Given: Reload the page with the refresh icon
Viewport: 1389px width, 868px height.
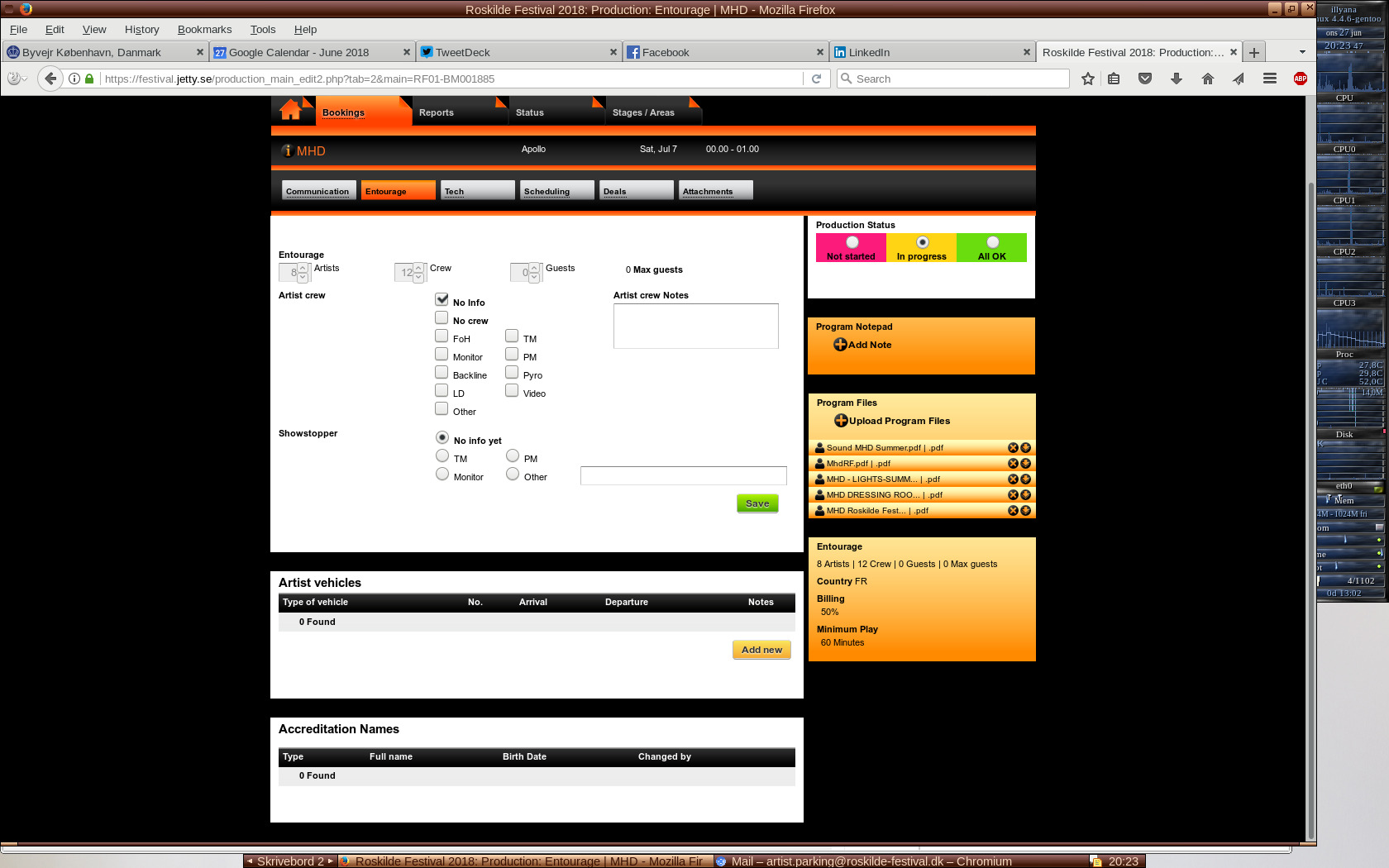Looking at the screenshot, I should (816, 79).
